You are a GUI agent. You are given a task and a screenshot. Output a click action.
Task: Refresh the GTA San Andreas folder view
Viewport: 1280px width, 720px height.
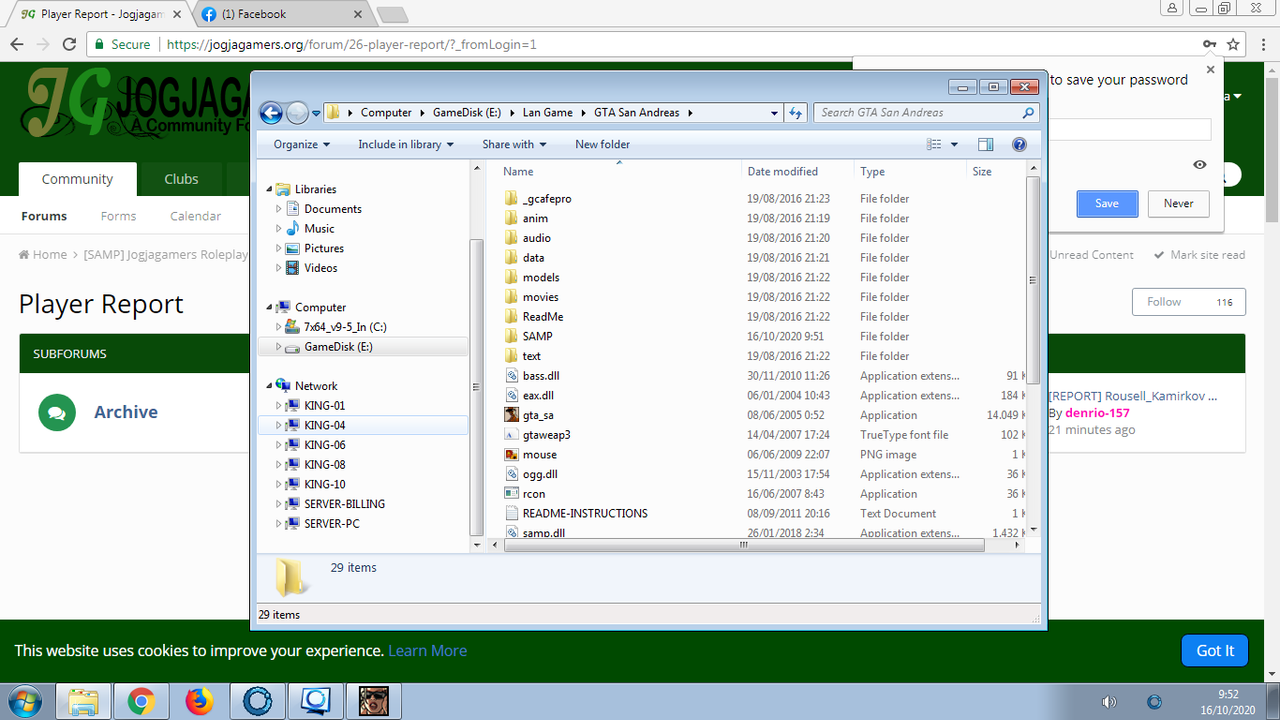pyautogui.click(x=796, y=113)
